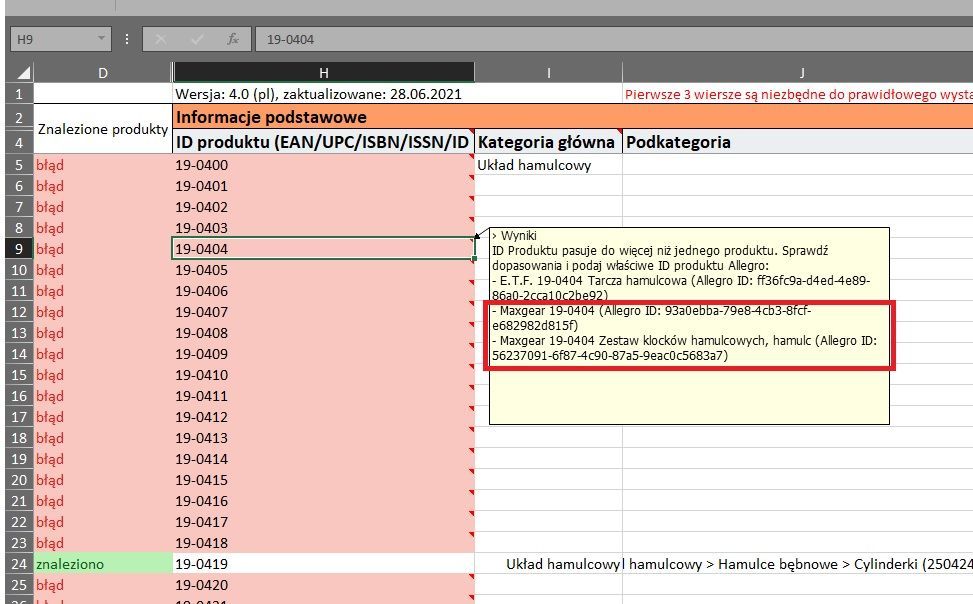Select the row 24 header

click(x=17, y=564)
